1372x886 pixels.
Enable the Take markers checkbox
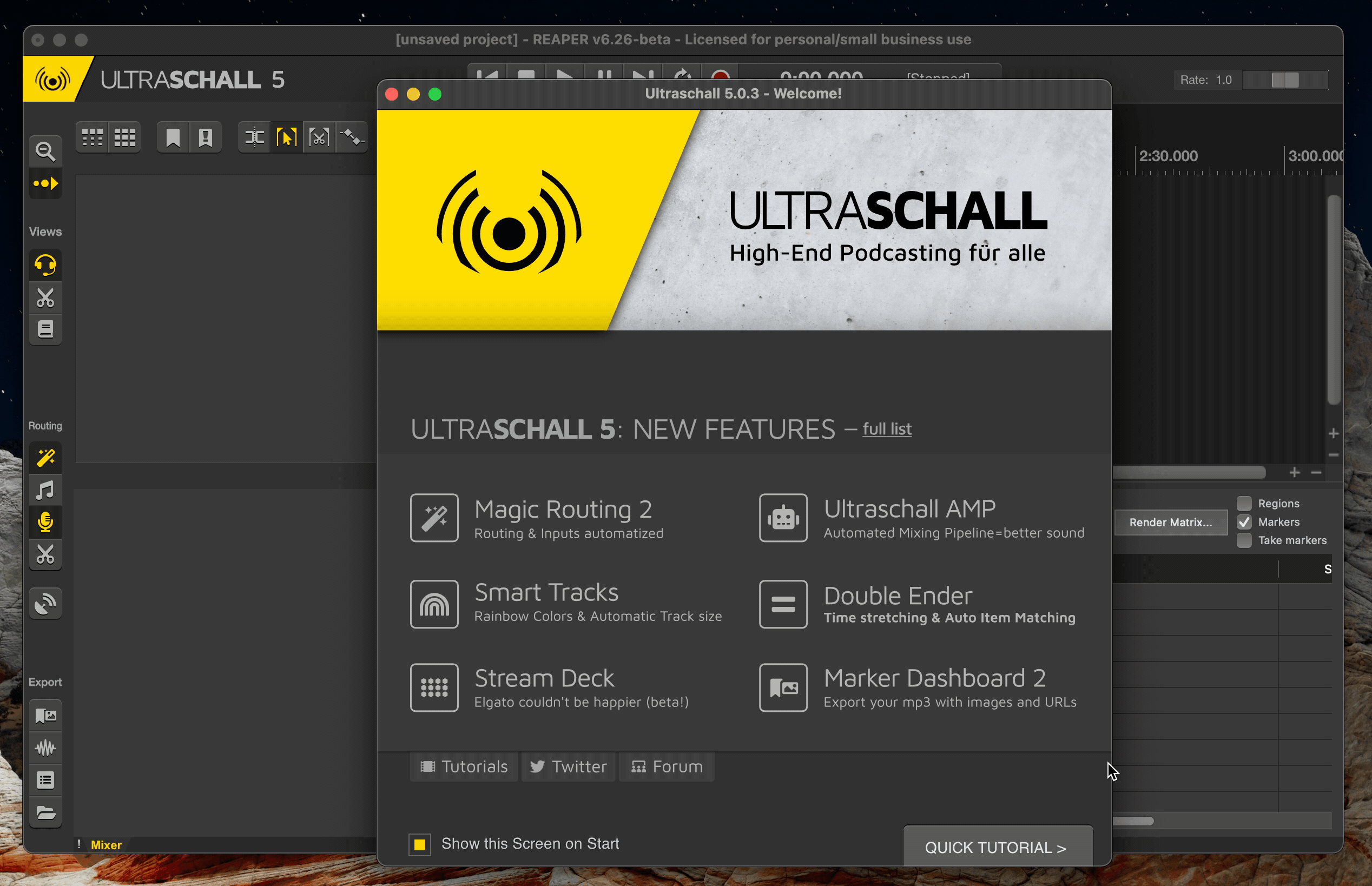[x=1245, y=540]
